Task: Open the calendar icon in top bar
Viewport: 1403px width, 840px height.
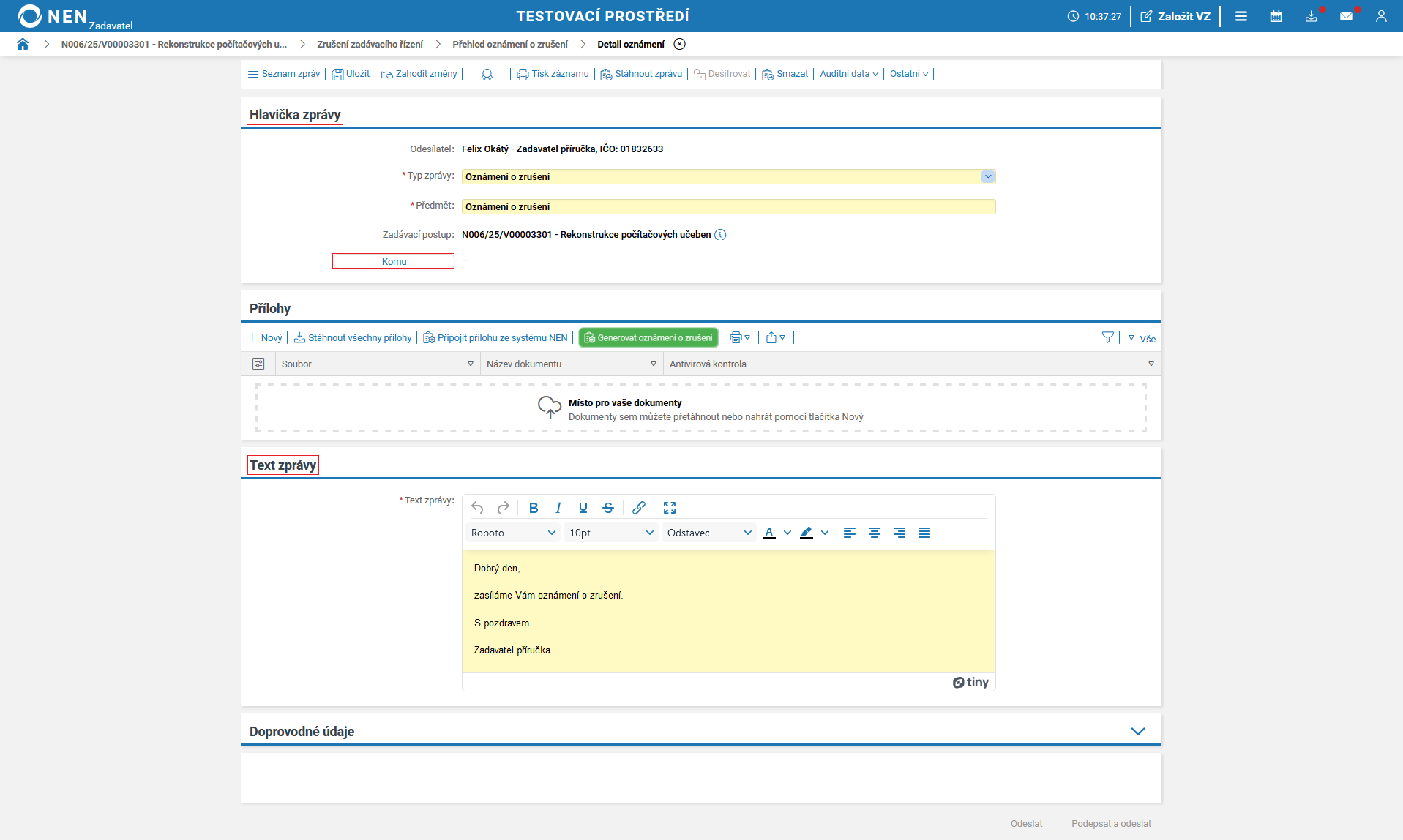Action: click(1276, 16)
